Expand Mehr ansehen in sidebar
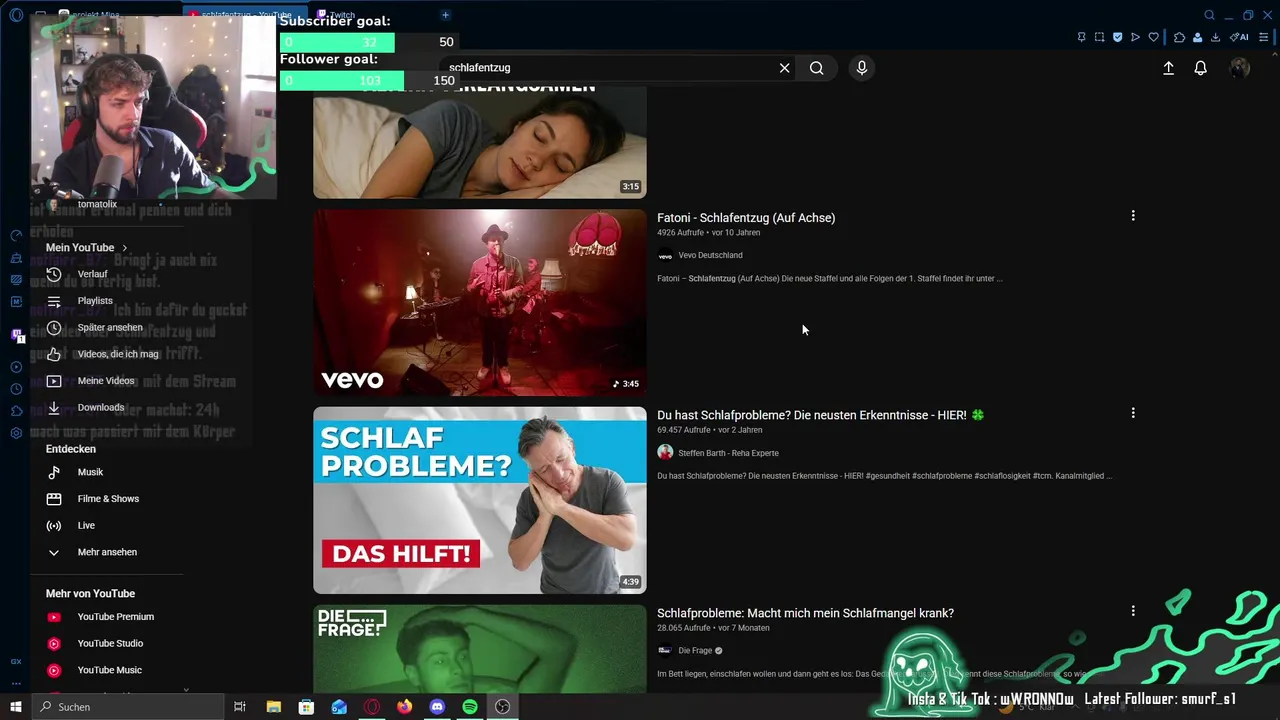1280x720 pixels. (x=108, y=552)
